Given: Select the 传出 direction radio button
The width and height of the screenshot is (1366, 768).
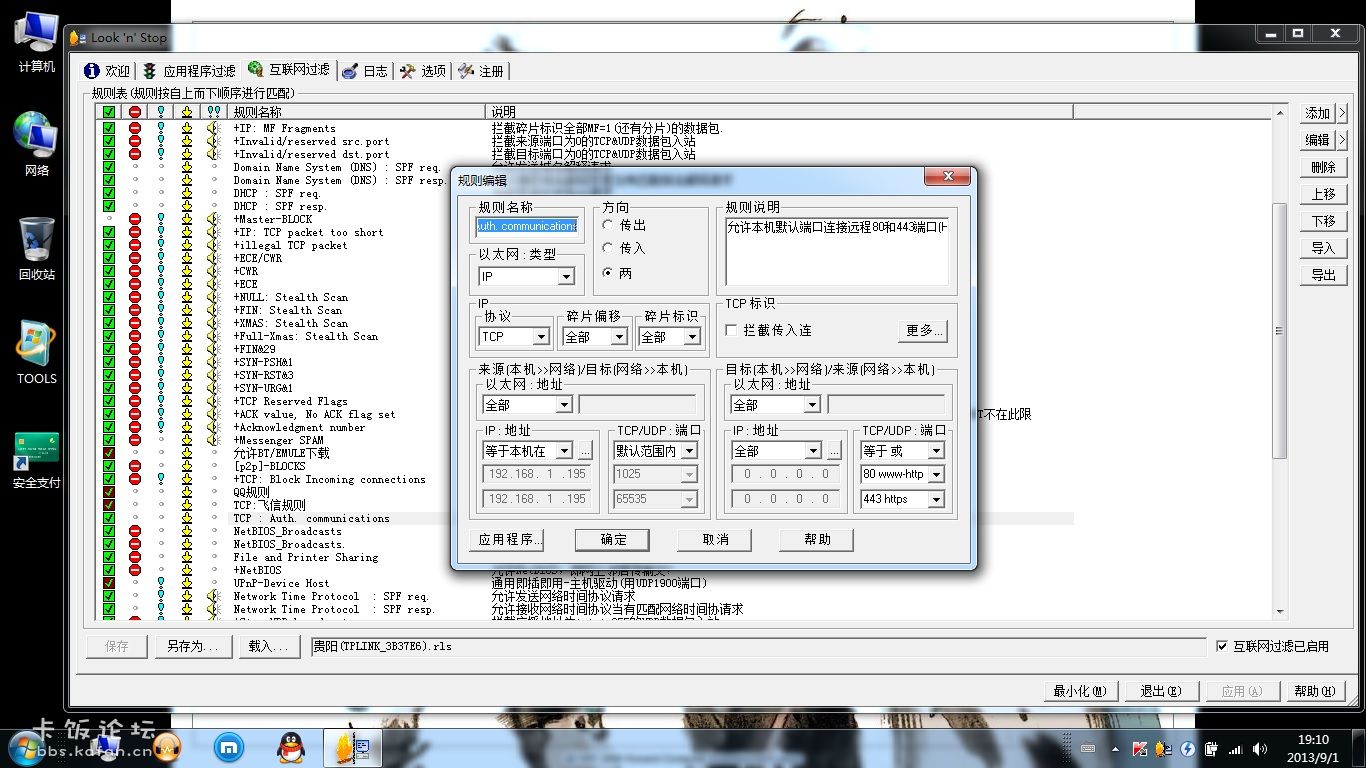Looking at the screenshot, I should pyautogui.click(x=607, y=225).
